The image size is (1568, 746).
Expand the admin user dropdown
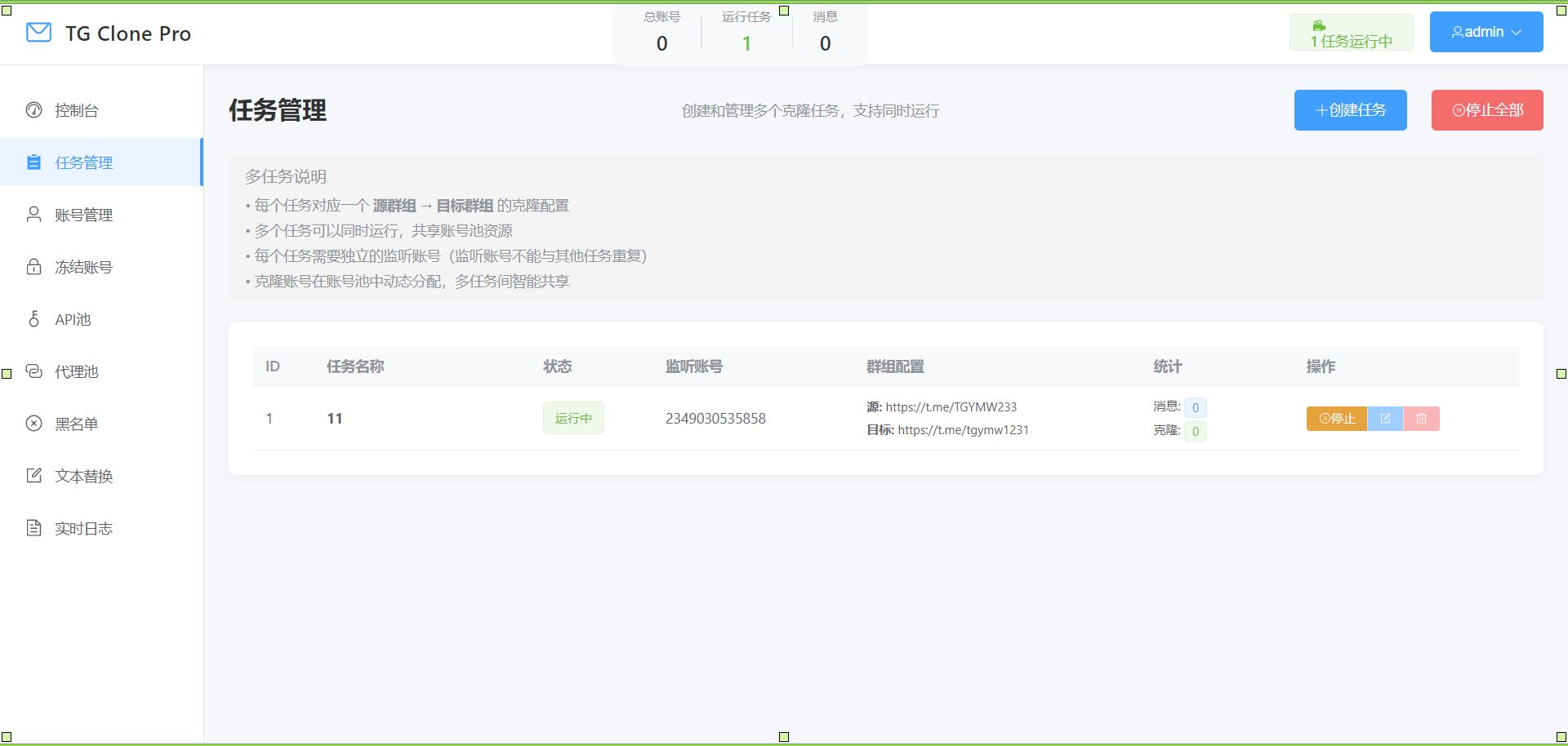pos(1486,32)
